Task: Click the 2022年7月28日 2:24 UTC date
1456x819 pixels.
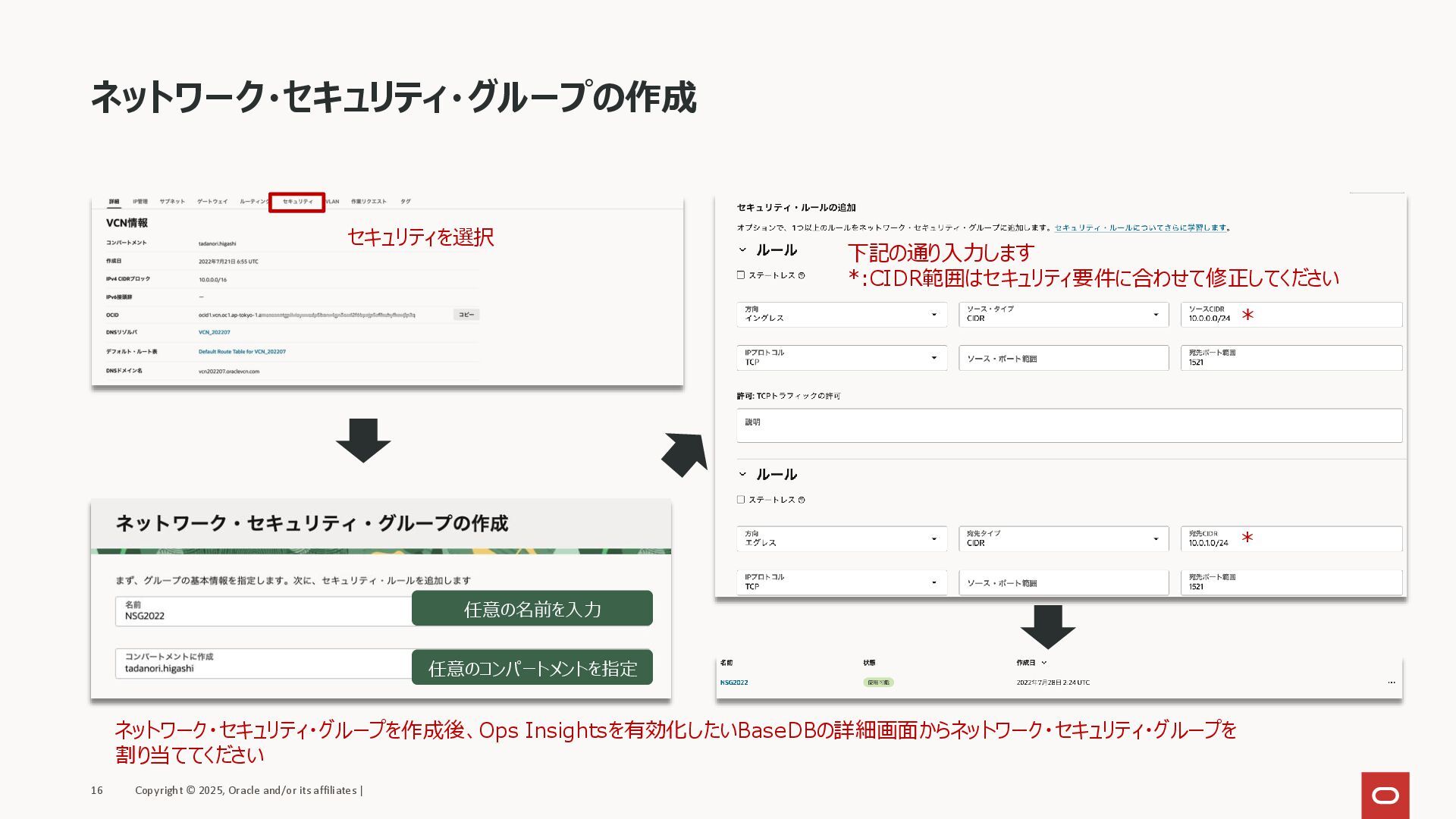Action: 1053,682
